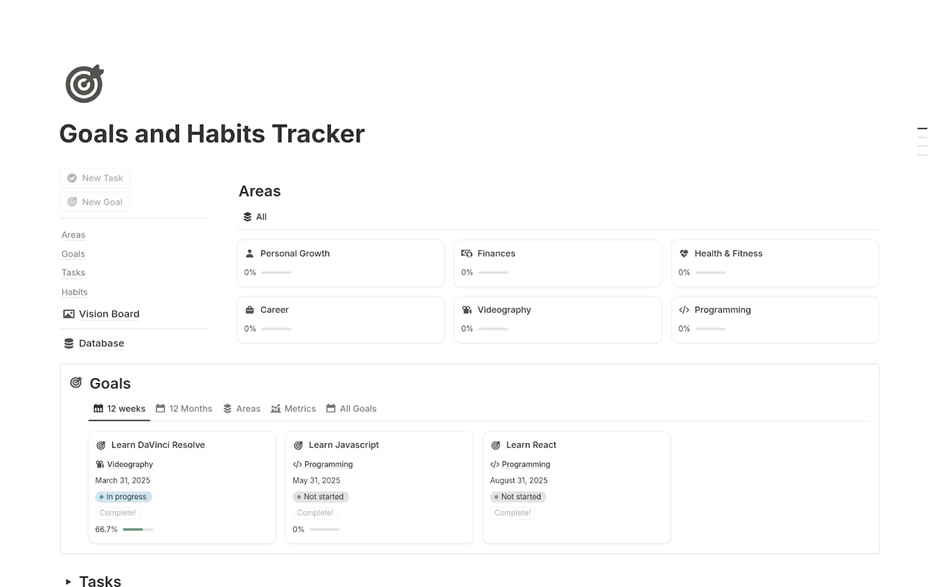Switch to the 12 Months tab
Image resolution: width=940 pixels, height=587 pixels.
pos(184,409)
